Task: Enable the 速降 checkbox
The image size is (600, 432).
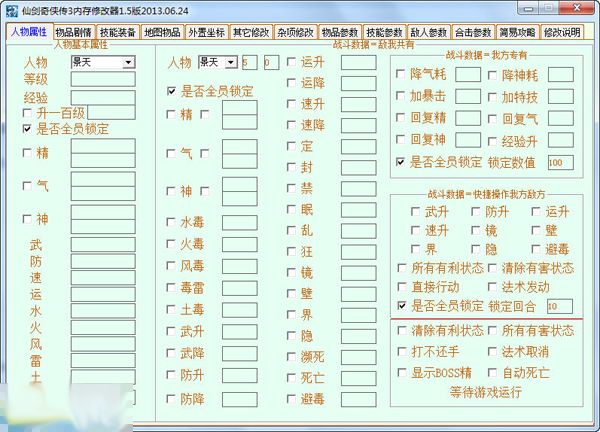Action: point(291,125)
